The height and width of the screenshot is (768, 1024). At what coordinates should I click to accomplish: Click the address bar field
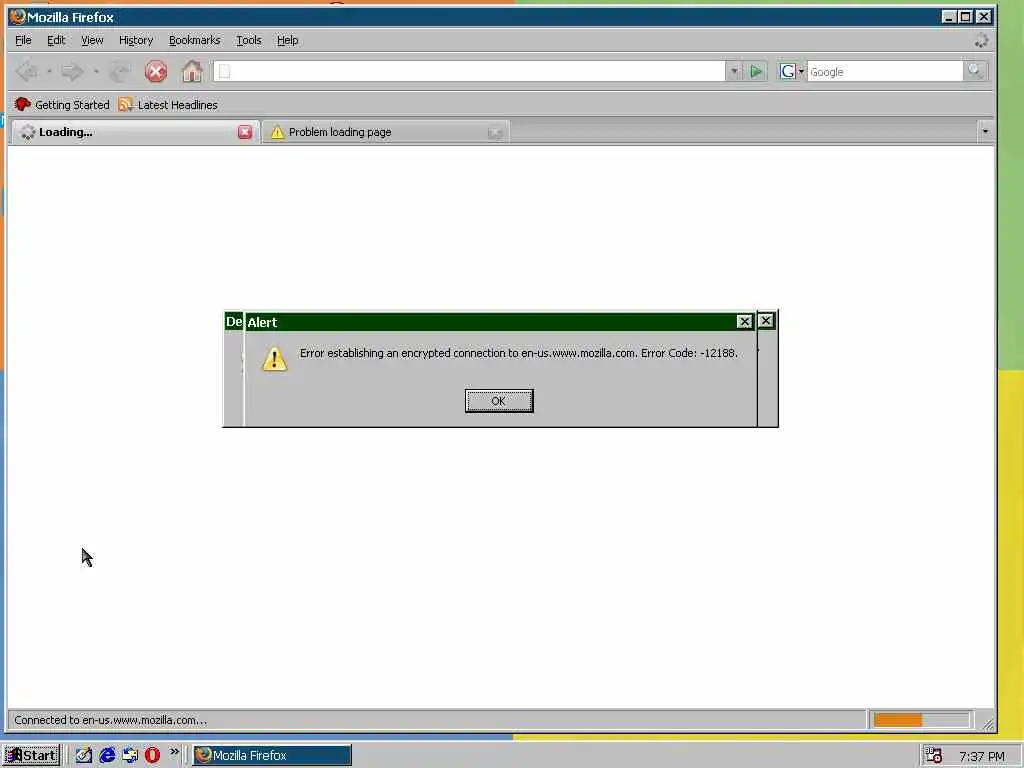point(469,71)
